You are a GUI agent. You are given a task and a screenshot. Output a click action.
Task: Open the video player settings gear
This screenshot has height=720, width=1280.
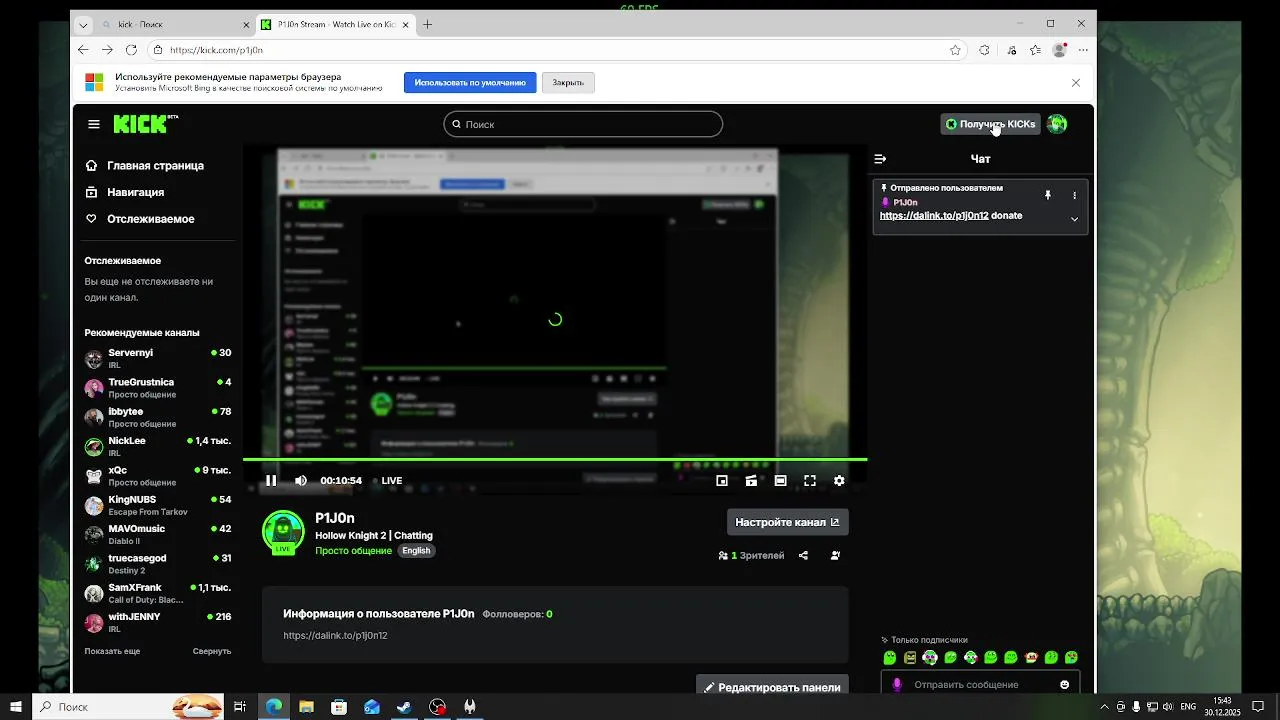(839, 481)
